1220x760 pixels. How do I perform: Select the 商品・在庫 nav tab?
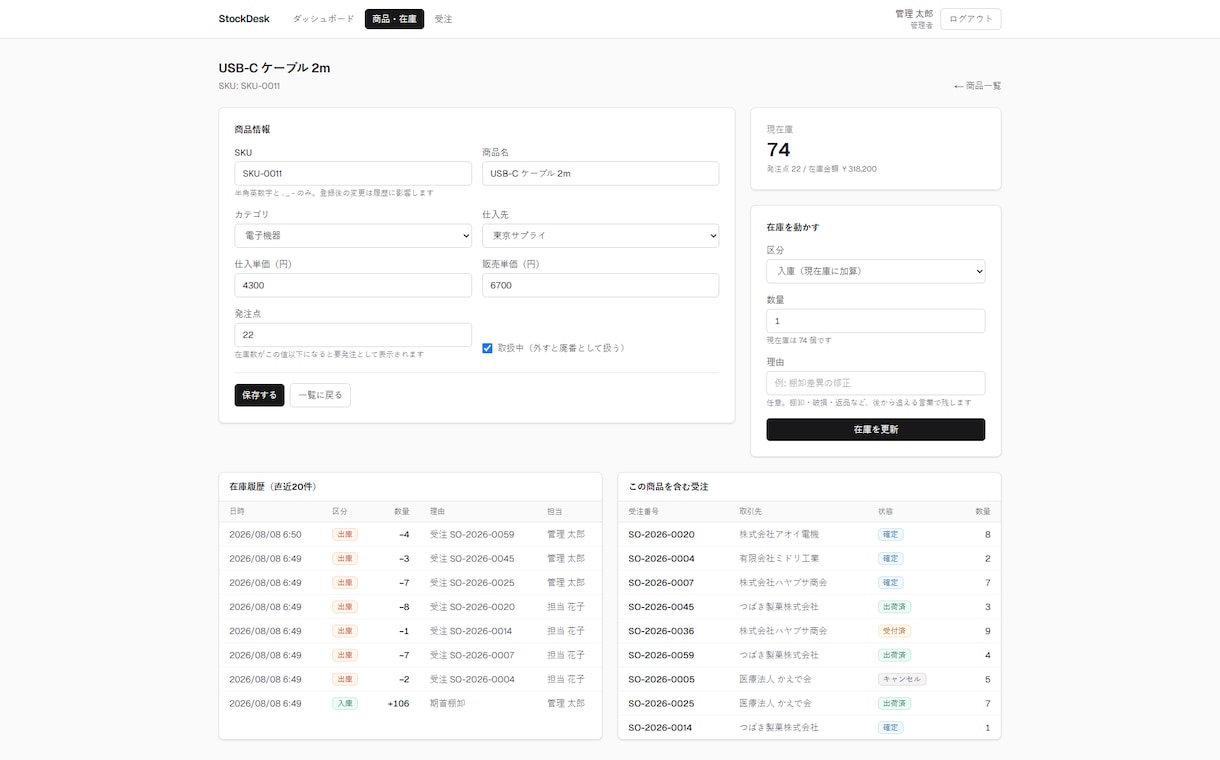pos(394,19)
